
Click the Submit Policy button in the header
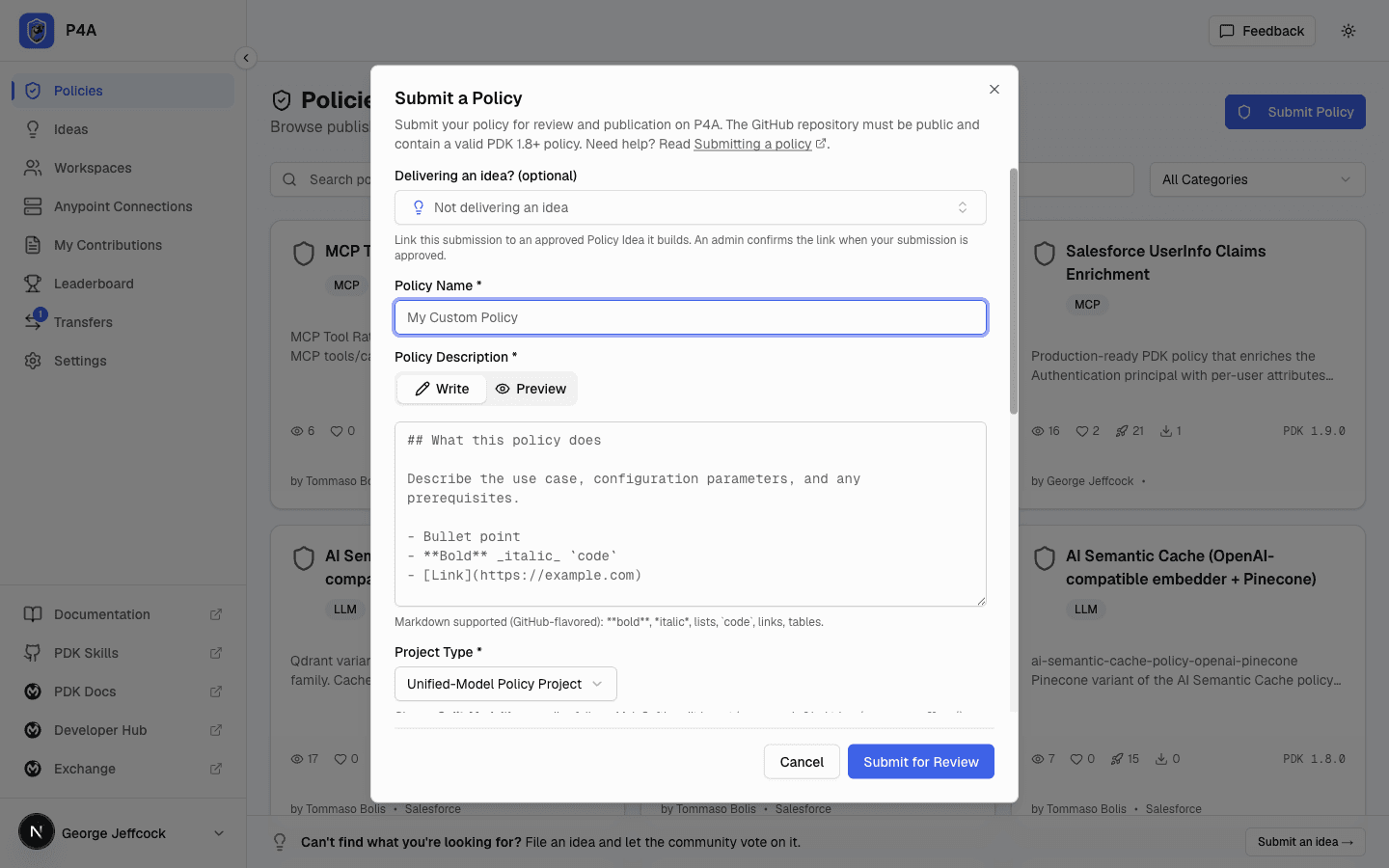[1294, 112]
